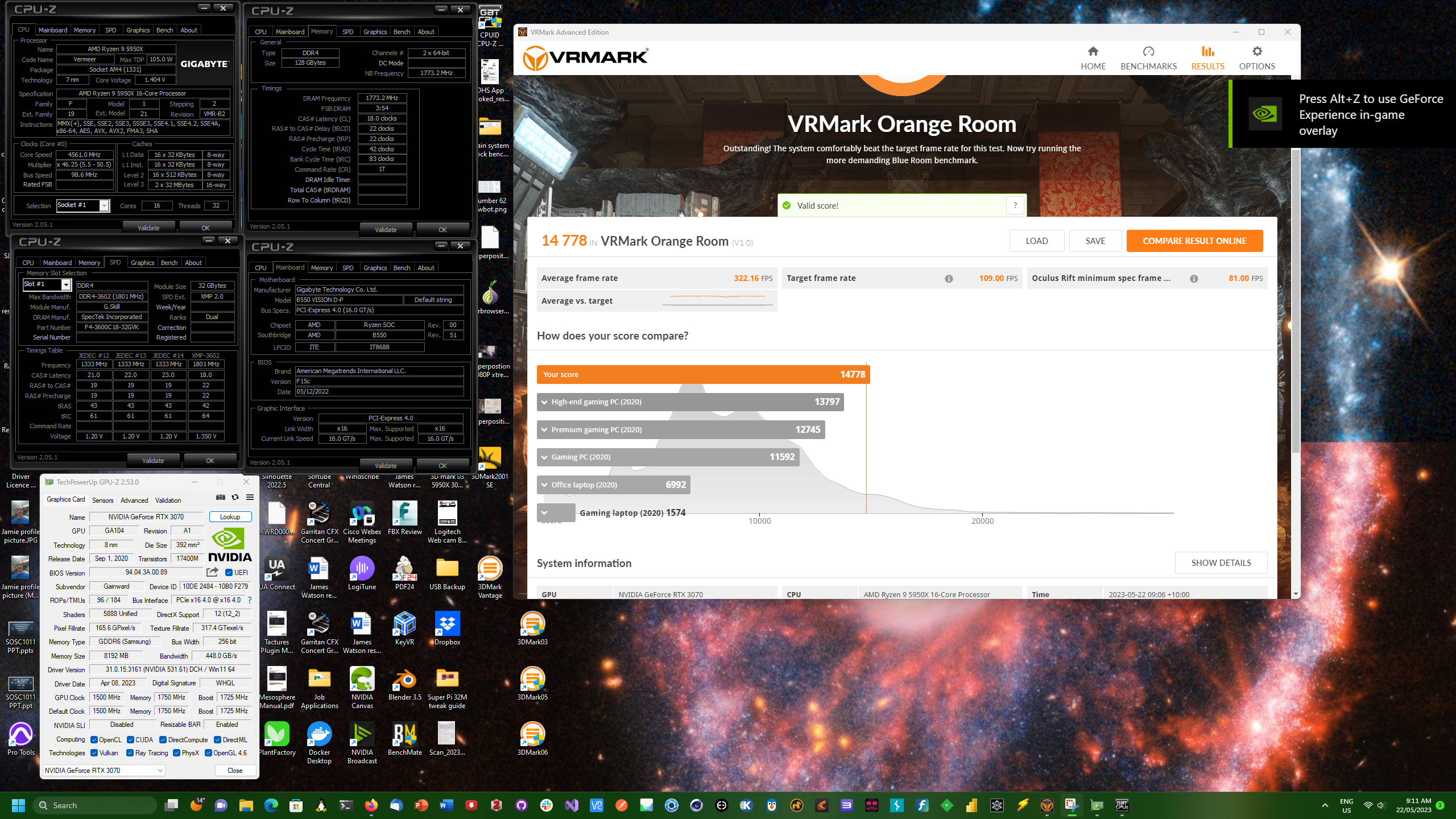This screenshot has height=819, width=1456.
Task: Open Microsoft Edge from the taskbar
Action: 271,805
